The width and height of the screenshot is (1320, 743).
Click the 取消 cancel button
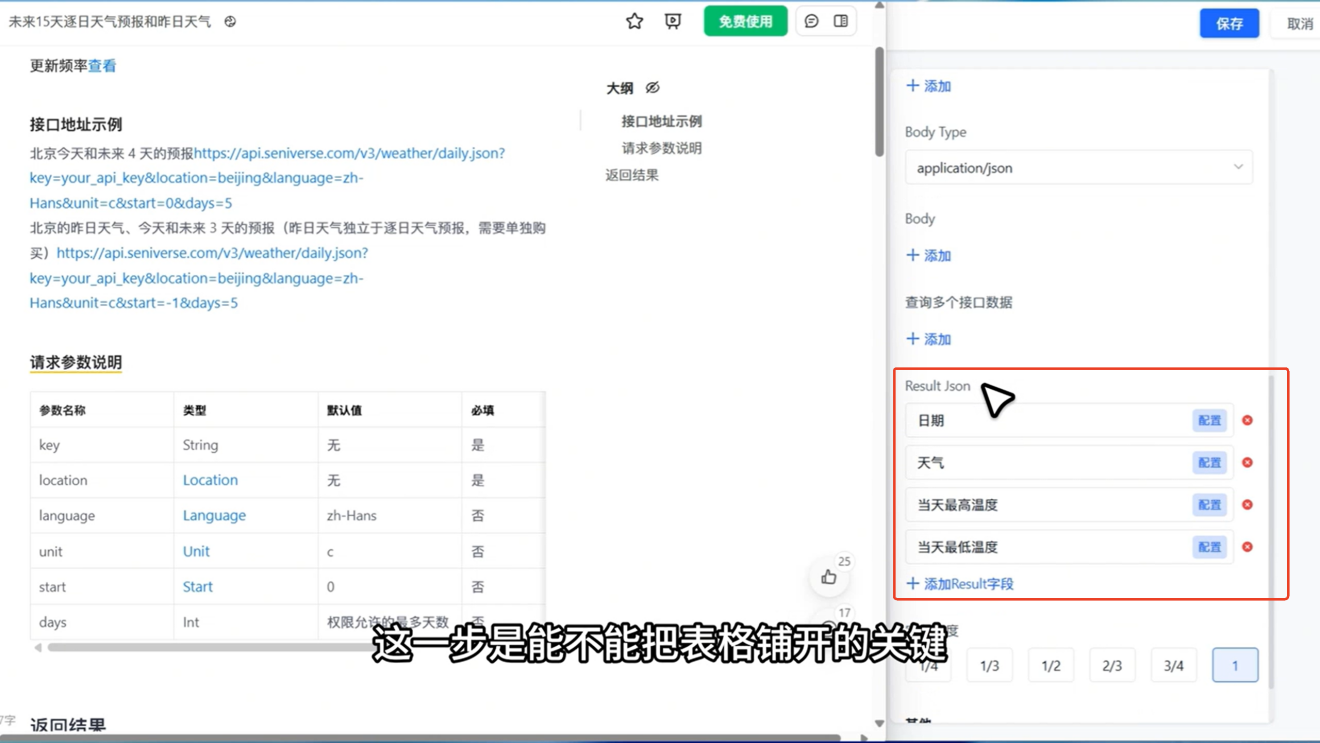tap(1299, 23)
